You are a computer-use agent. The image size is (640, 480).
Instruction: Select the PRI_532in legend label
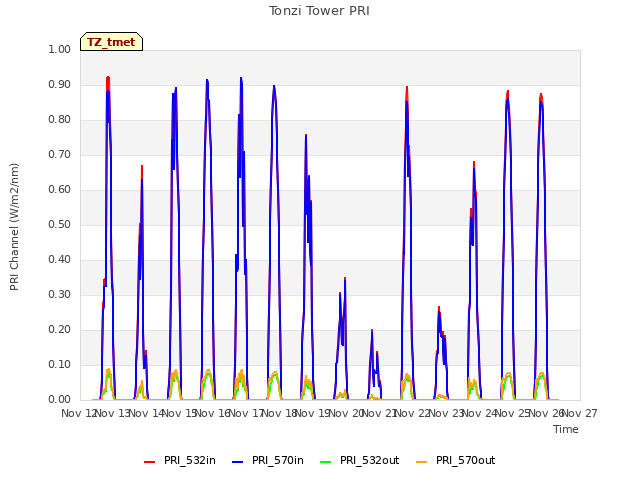pyautogui.click(x=190, y=460)
